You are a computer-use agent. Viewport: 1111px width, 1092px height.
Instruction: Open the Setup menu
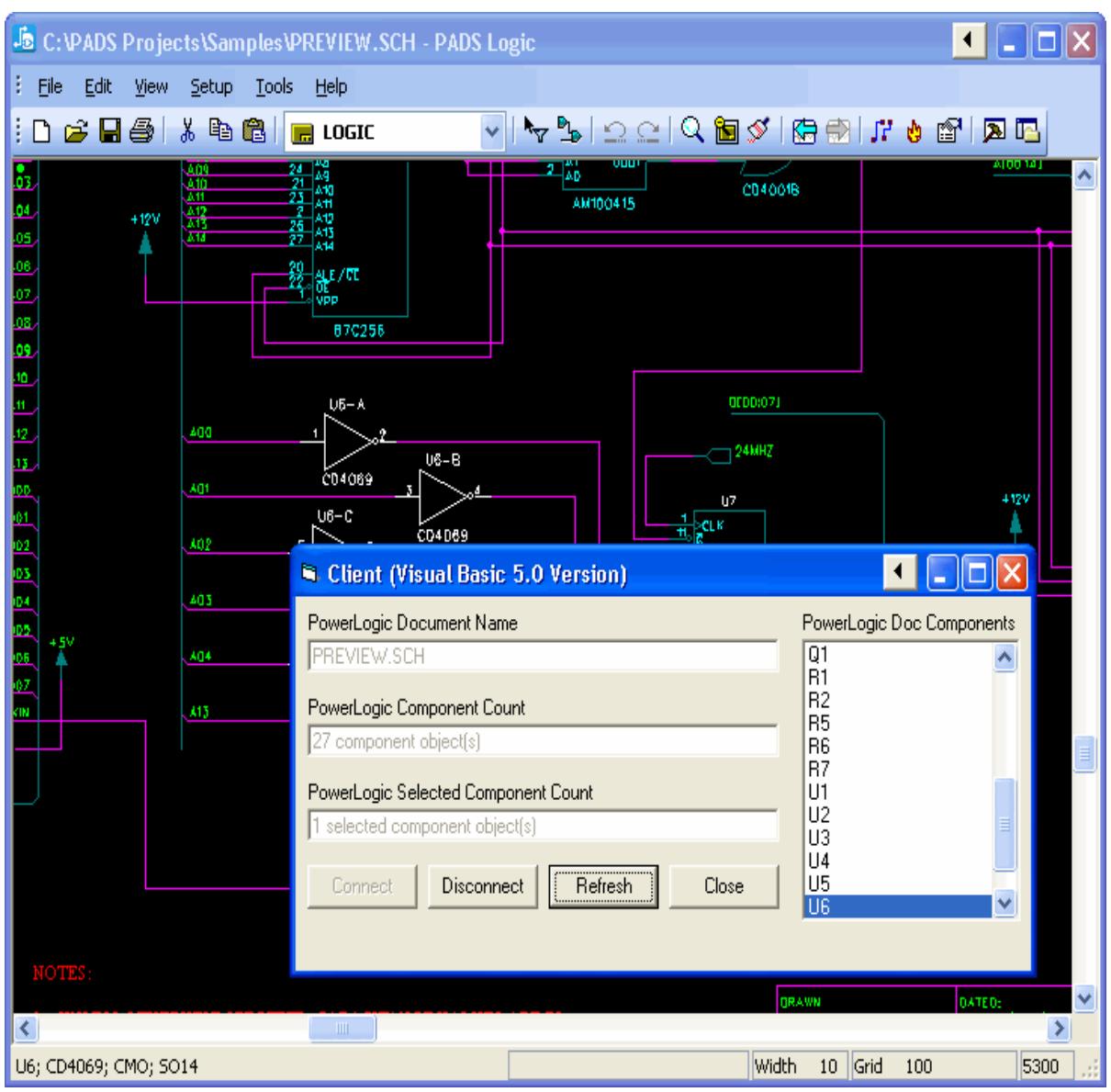point(211,87)
